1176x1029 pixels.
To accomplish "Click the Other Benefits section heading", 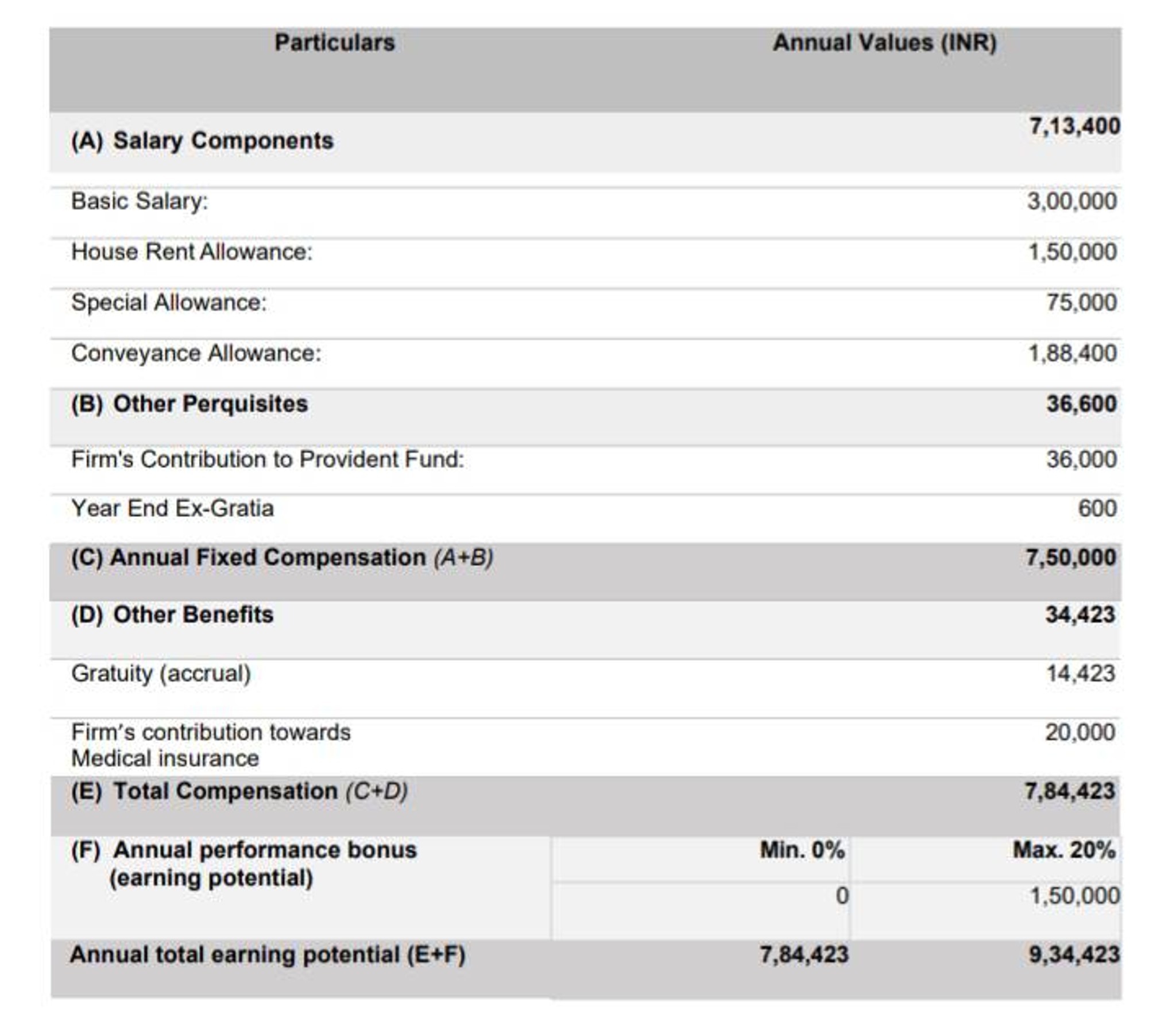I will coord(172,614).
